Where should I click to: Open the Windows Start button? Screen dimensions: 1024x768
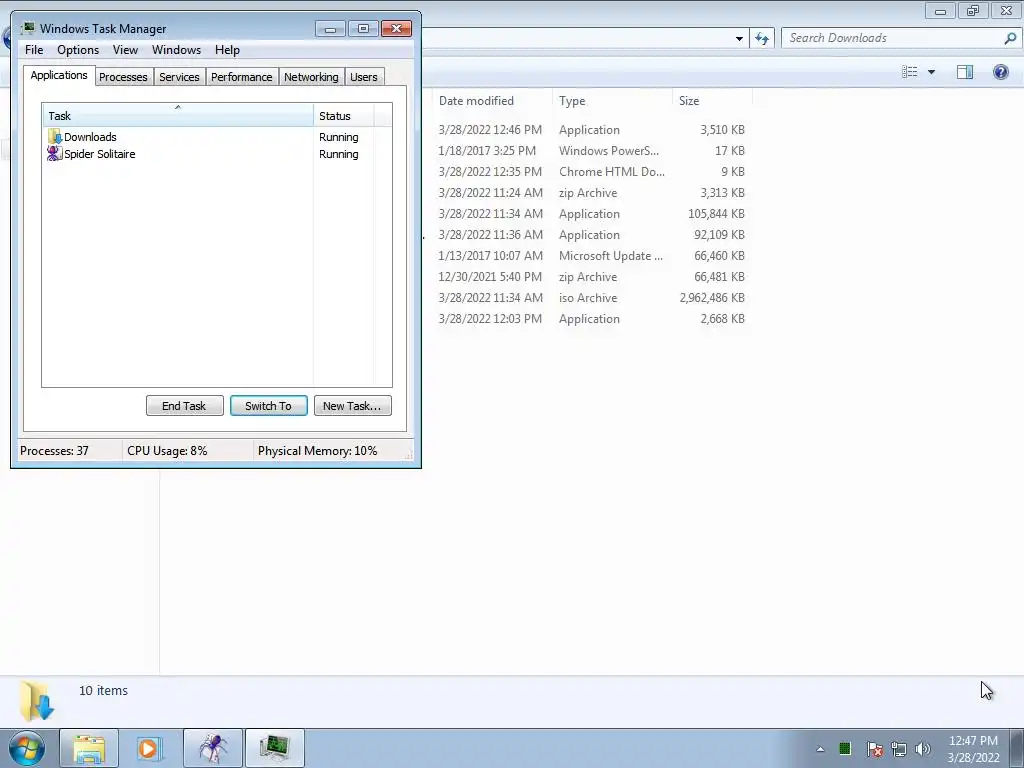click(x=27, y=748)
